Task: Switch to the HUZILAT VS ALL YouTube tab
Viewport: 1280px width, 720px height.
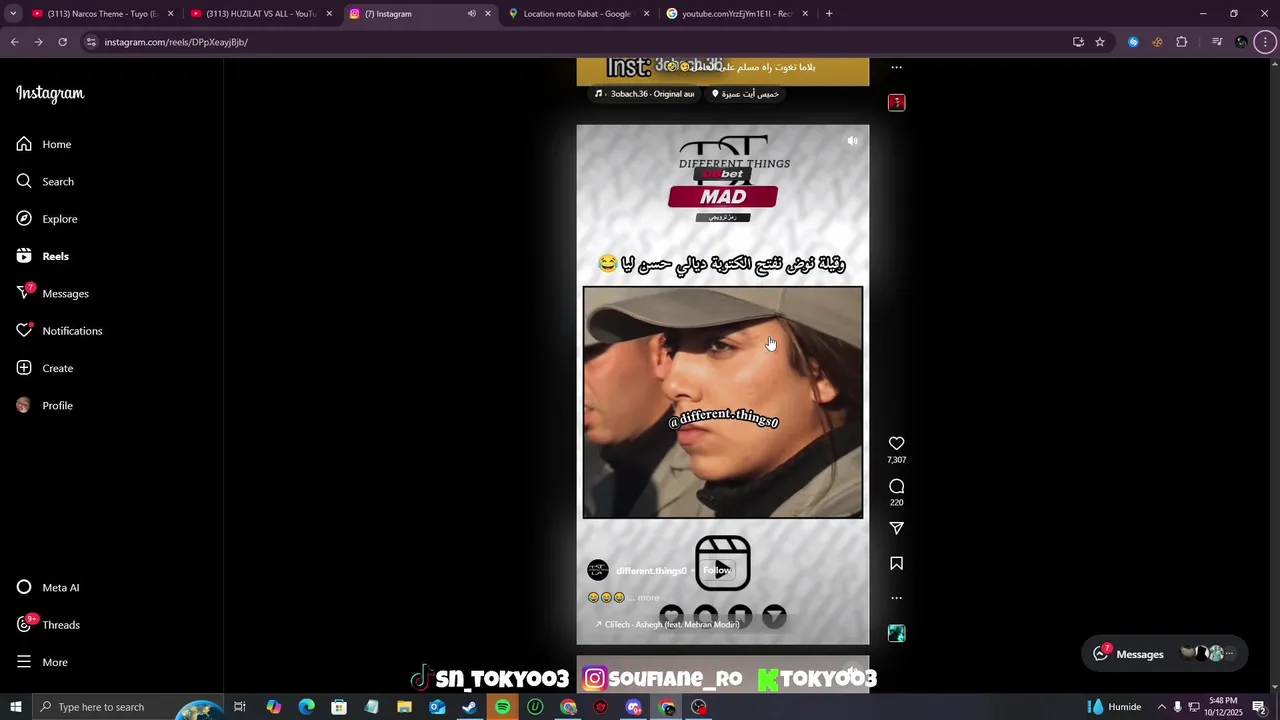Action: click(x=262, y=14)
